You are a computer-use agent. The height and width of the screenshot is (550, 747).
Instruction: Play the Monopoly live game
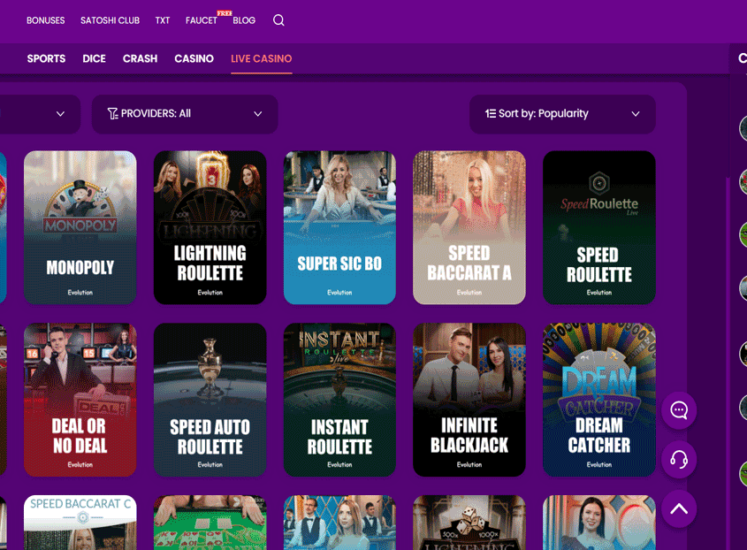click(80, 227)
